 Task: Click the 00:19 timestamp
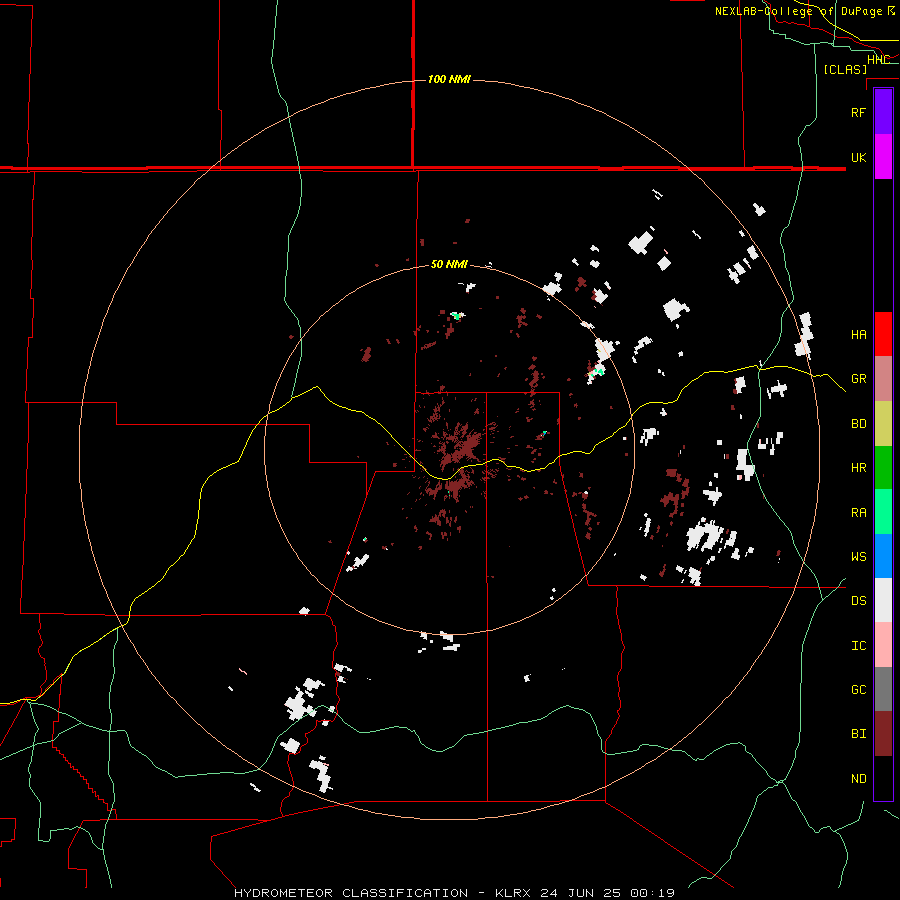(652, 893)
